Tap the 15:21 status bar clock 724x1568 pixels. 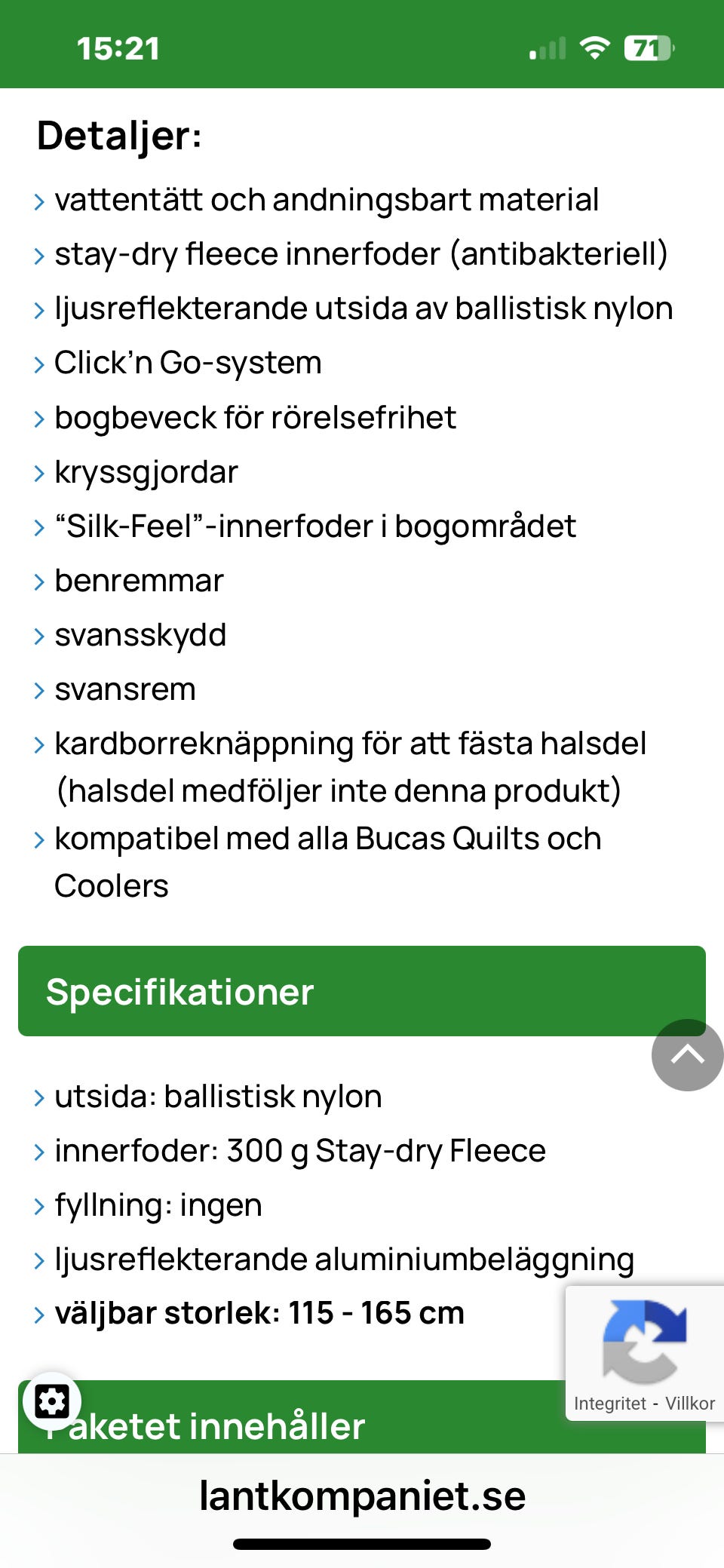tap(118, 48)
